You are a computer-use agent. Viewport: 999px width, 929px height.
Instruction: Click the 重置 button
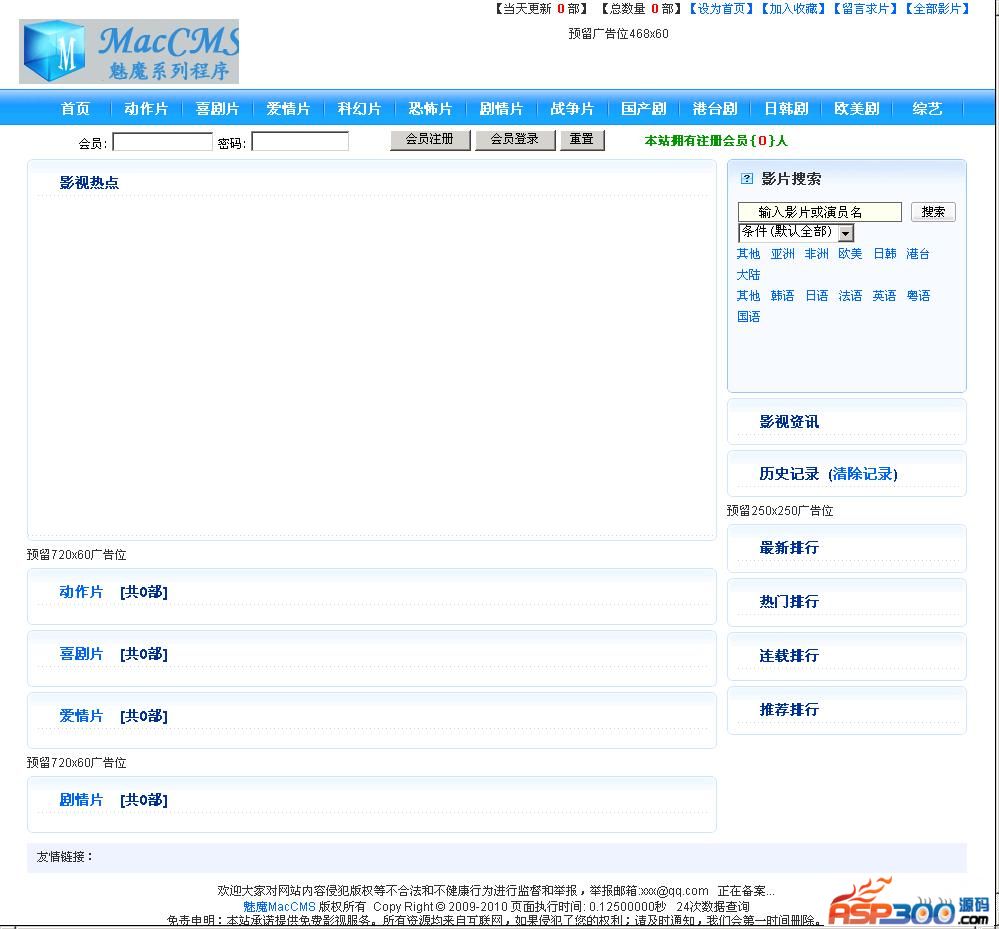[x=582, y=140]
